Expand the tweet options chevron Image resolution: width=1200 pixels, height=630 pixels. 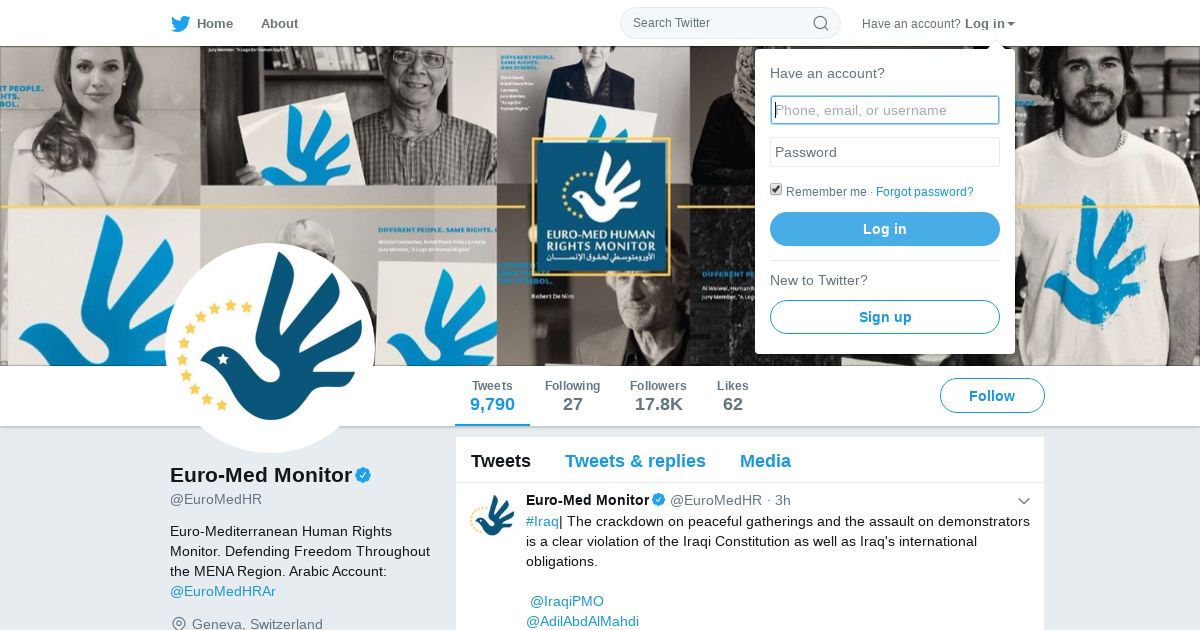click(x=1024, y=501)
